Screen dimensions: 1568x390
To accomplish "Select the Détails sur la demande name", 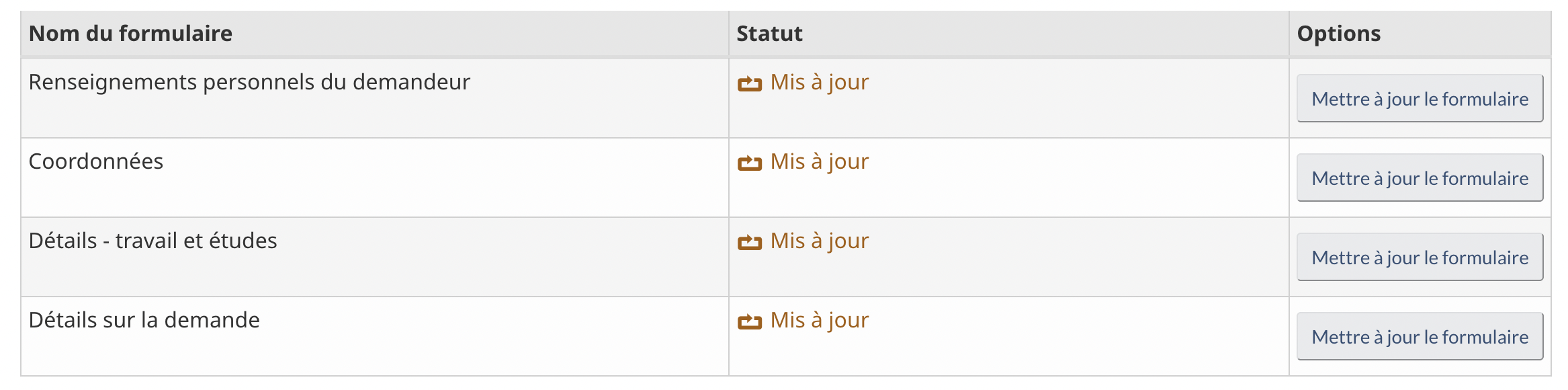I will (x=144, y=320).
